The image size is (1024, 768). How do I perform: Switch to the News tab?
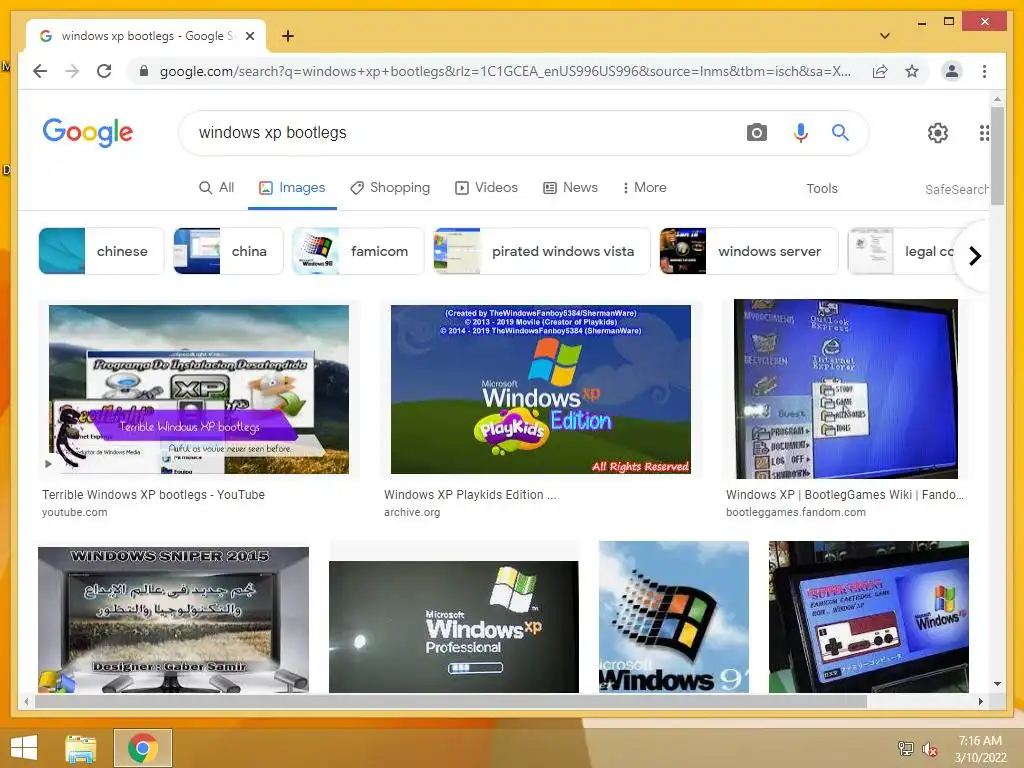[570, 187]
